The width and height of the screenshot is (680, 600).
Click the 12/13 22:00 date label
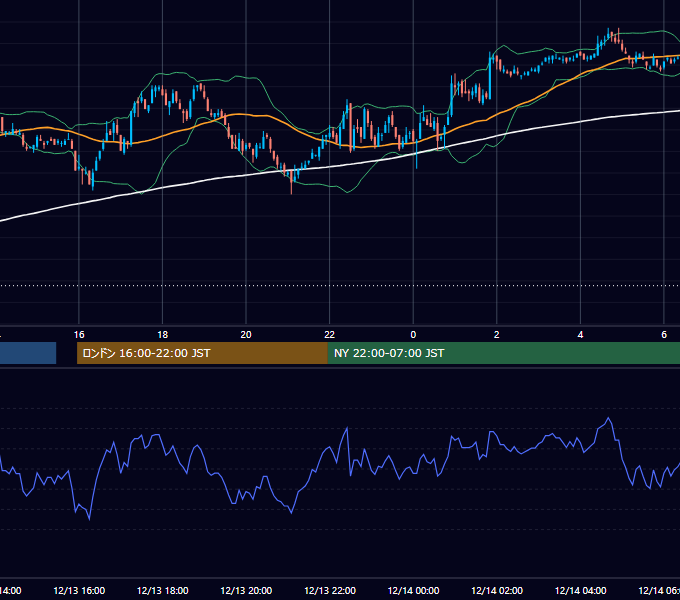coord(330,591)
